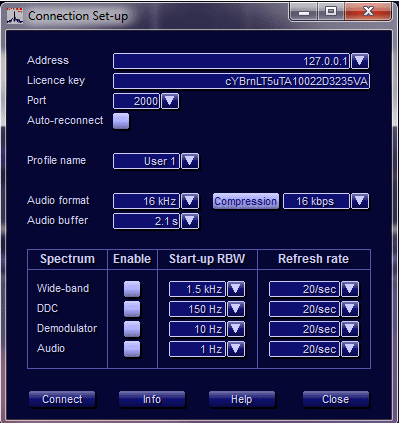Open the 16 kbps compression rate dropdown
This screenshot has height=423, width=399.
click(360, 201)
